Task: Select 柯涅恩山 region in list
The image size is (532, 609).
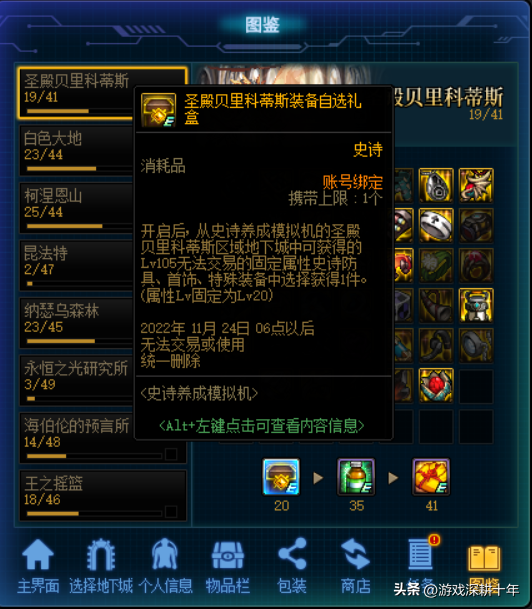Action: (x=77, y=208)
